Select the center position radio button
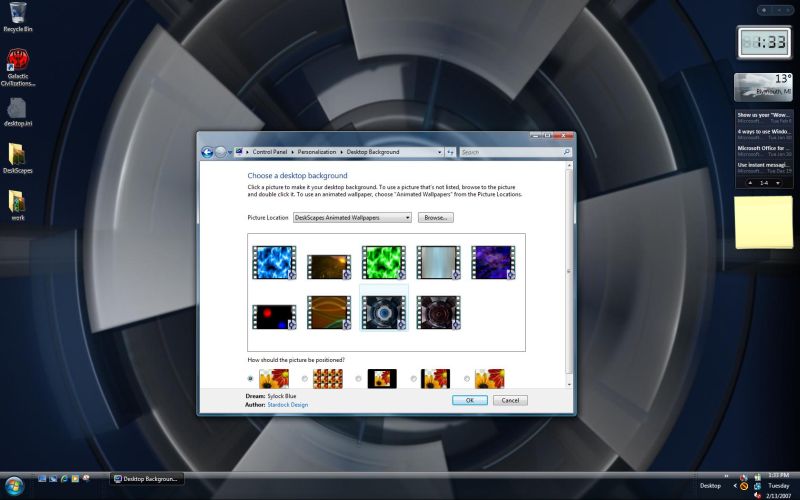This screenshot has height=500, width=800. (358, 379)
